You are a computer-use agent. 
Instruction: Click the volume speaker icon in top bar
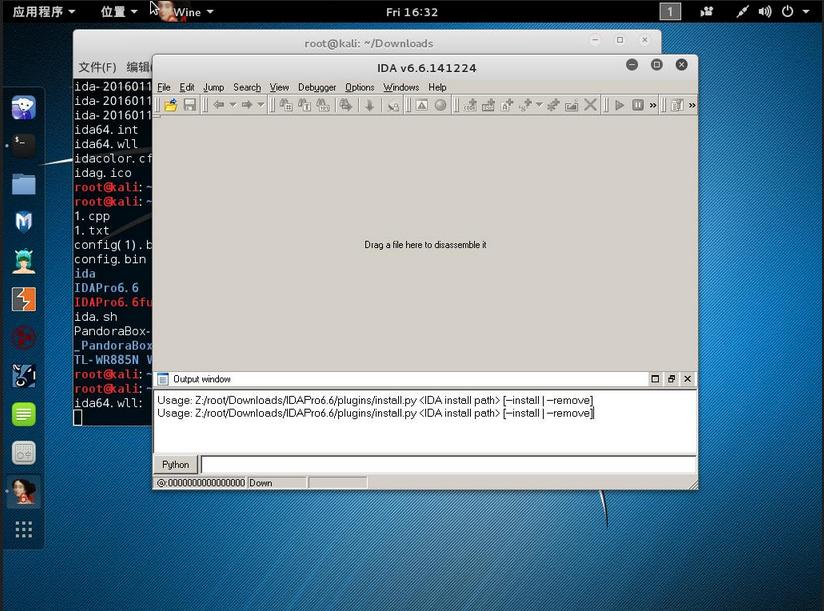[x=765, y=12]
